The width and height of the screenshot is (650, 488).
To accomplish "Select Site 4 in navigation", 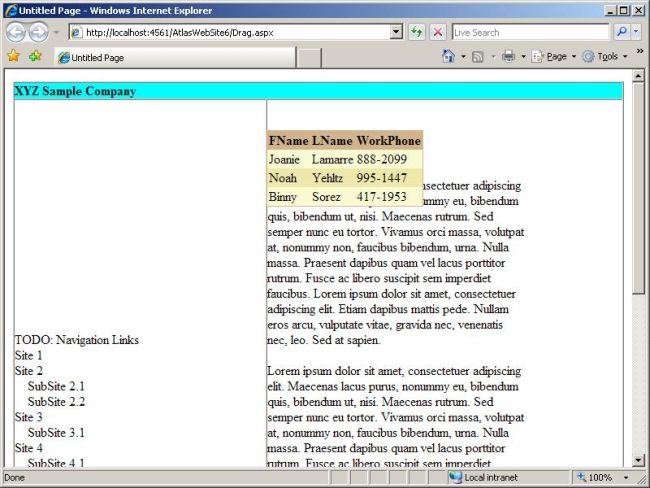I will coord(29,448).
